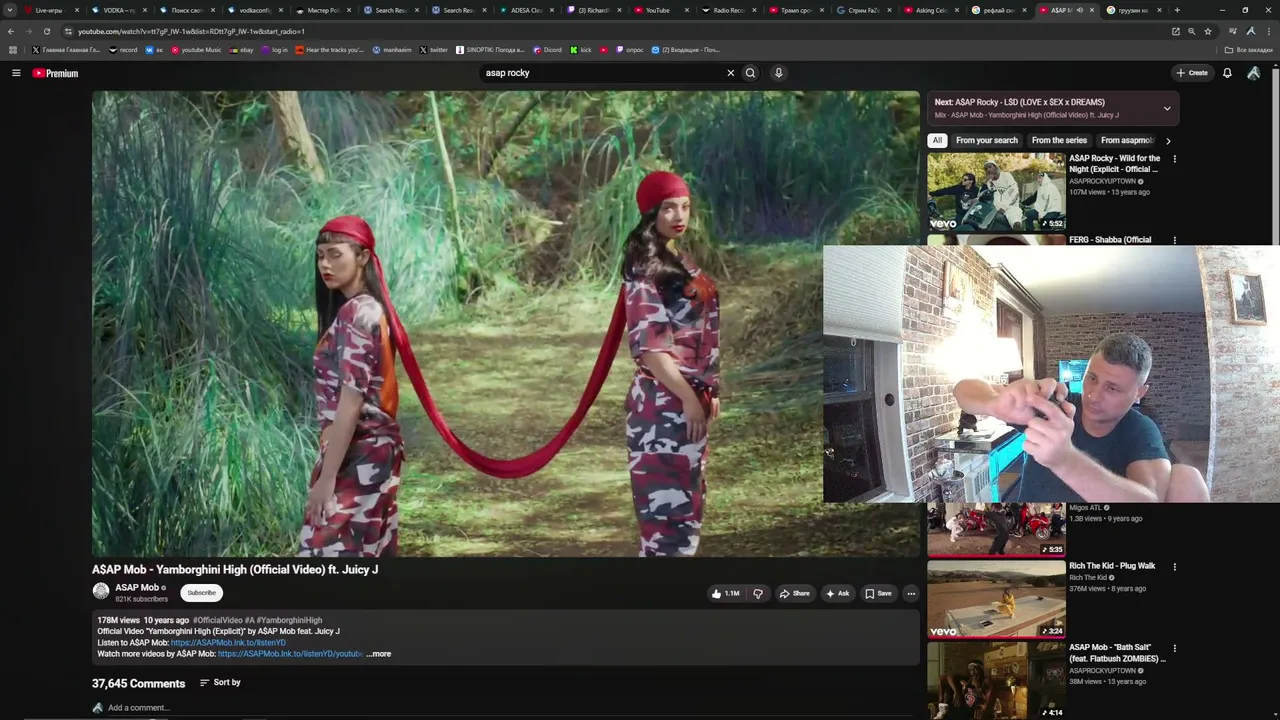Viewport: 1280px width, 720px height.
Task: Open YouTube notifications bell
Action: click(1227, 73)
